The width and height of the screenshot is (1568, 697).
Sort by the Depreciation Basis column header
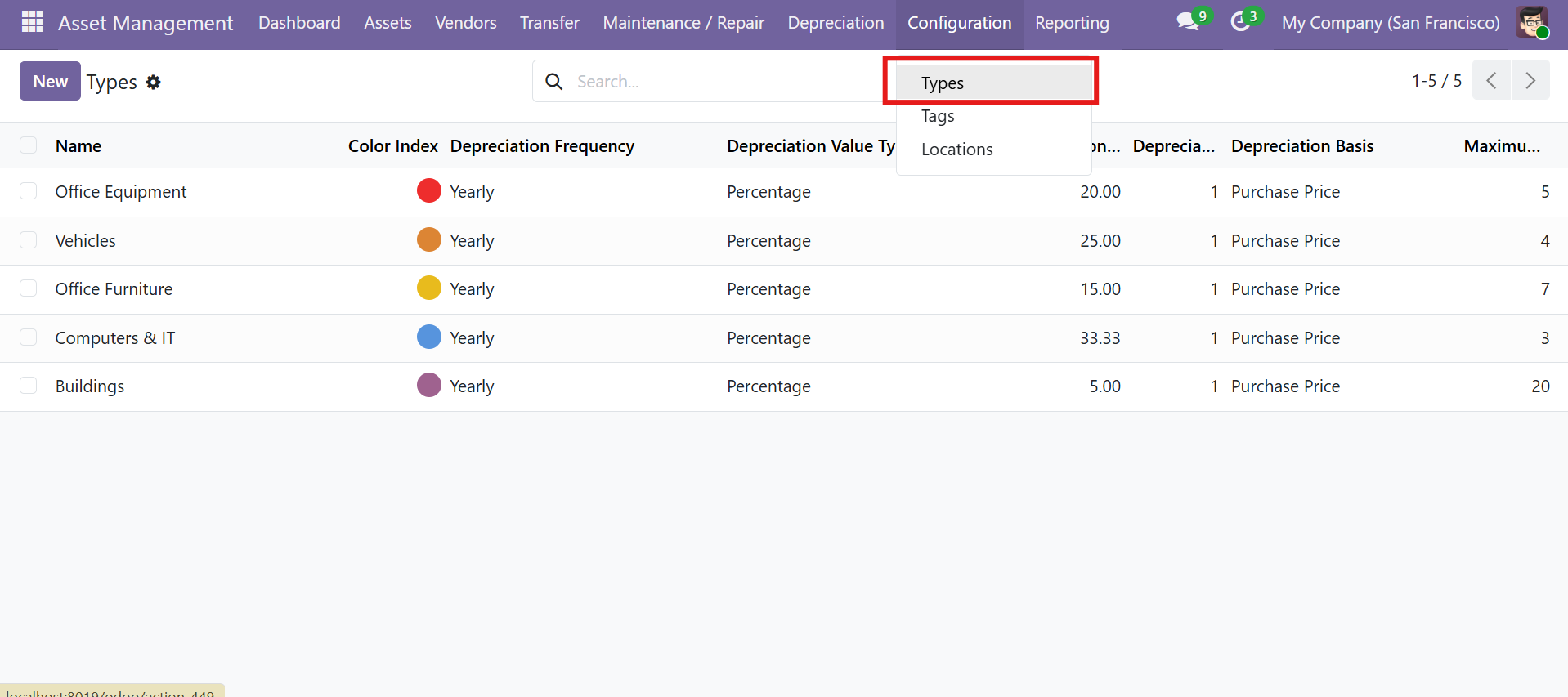tap(1302, 145)
